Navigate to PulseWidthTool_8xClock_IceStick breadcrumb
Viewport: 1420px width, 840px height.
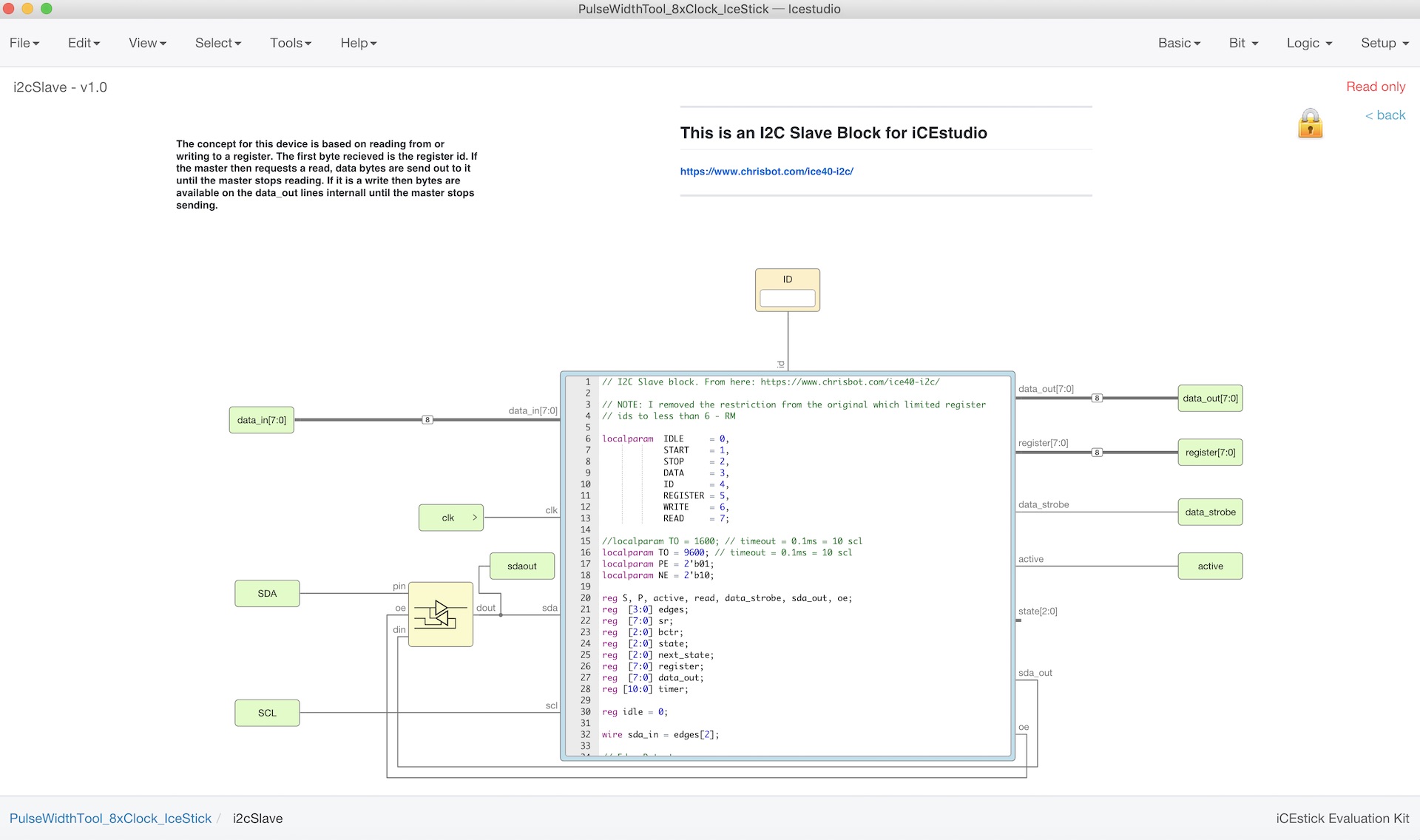click(110, 819)
